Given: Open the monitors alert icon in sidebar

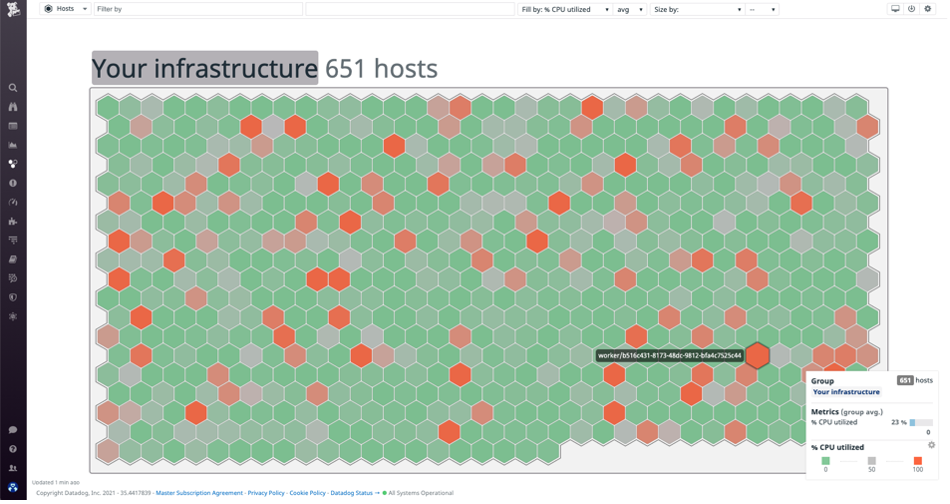Looking at the screenshot, I should click(x=13, y=183).
